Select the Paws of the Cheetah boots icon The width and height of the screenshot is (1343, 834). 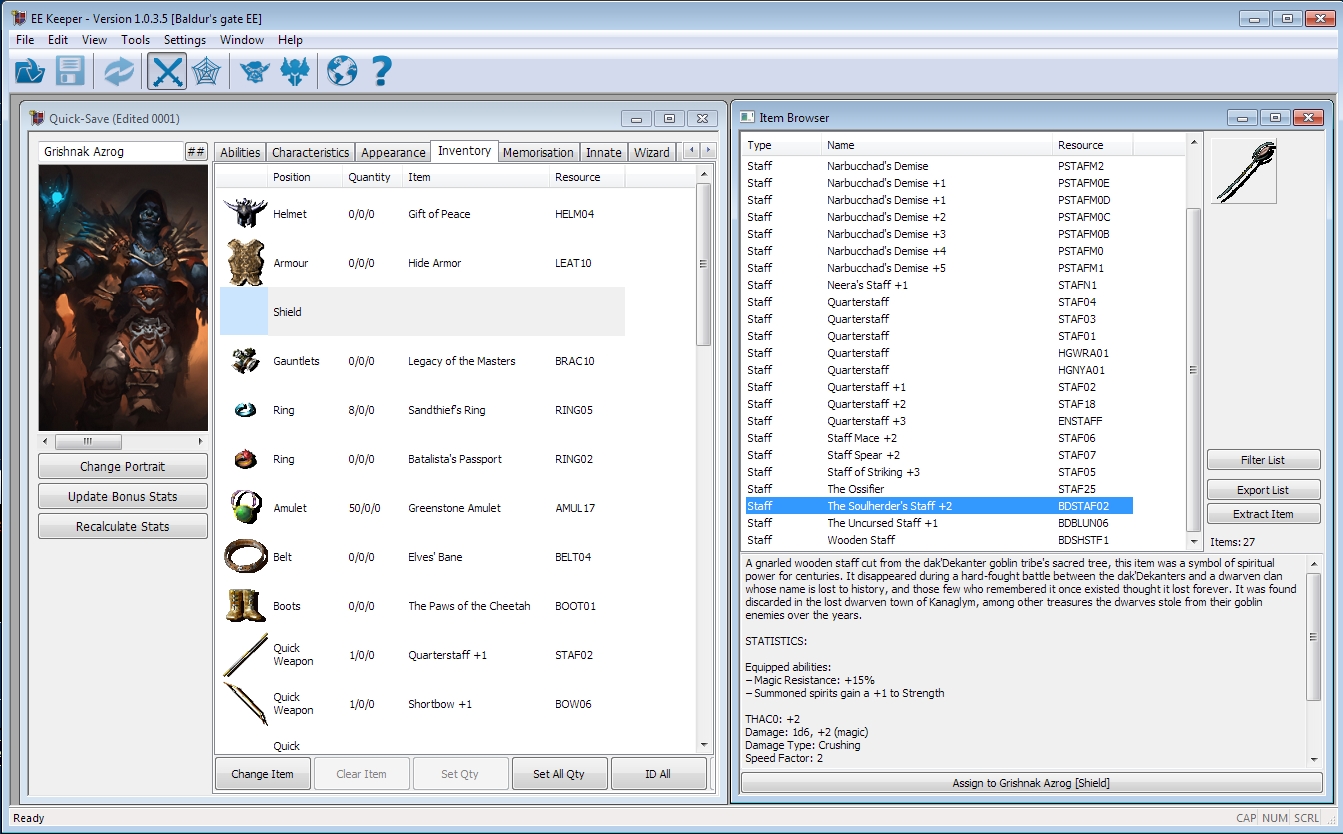[244, 605]
